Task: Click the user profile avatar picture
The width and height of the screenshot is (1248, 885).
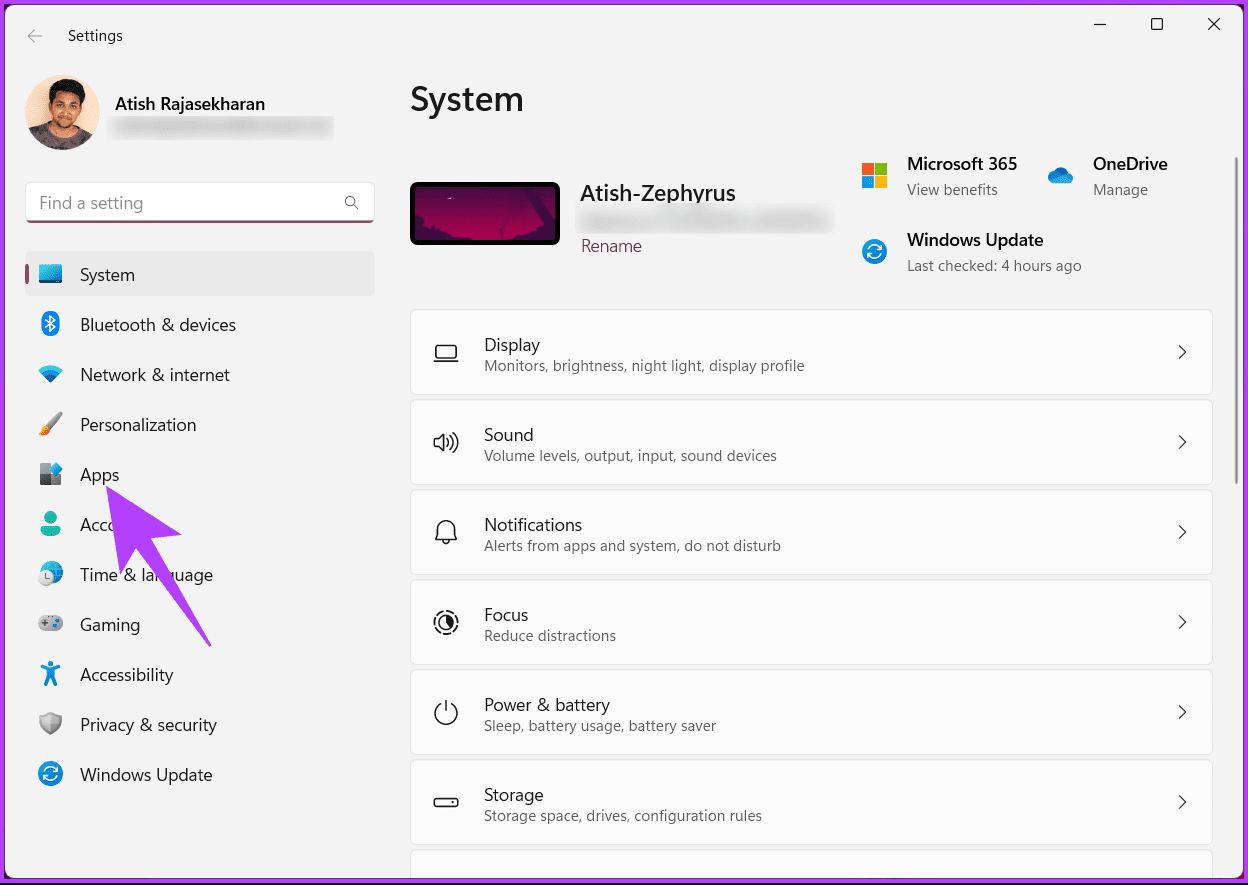Action: point(62,113)
